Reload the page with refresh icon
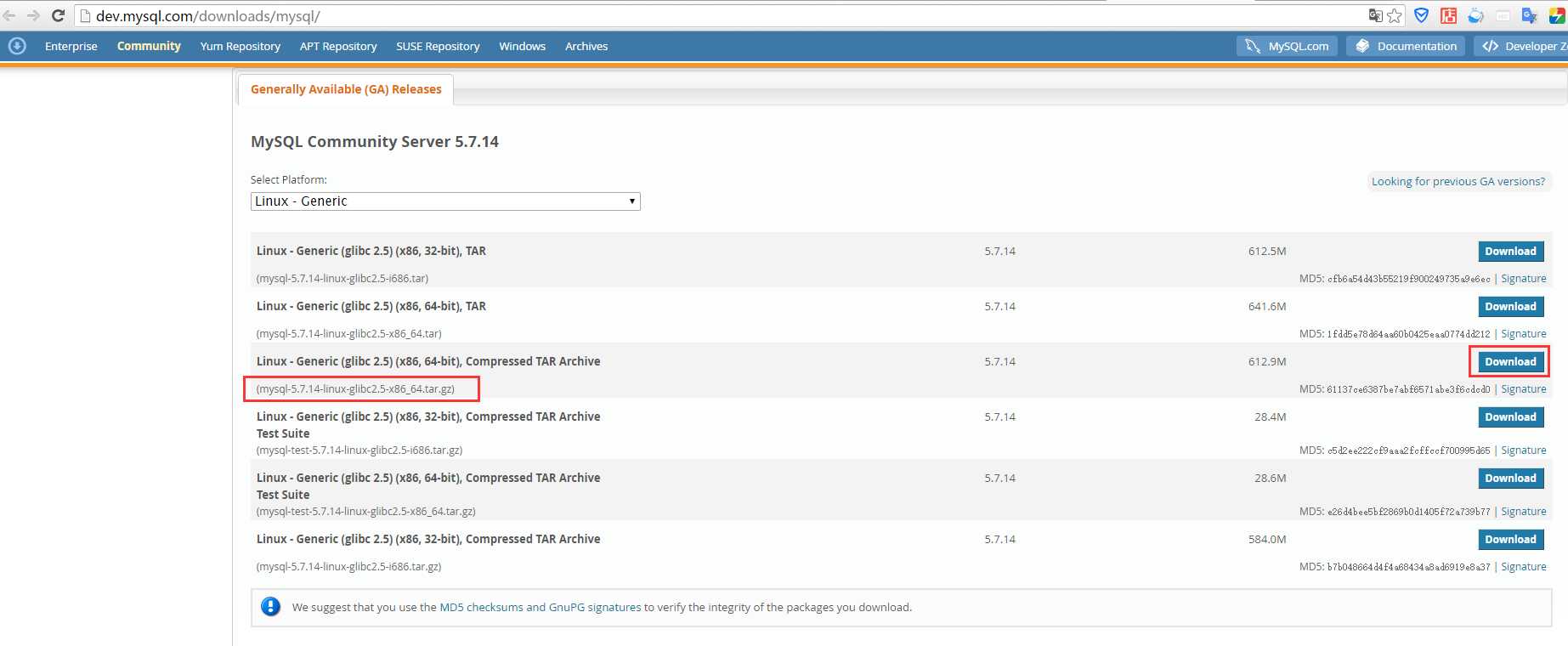1568x646 pixels. (x=58, y=15)
